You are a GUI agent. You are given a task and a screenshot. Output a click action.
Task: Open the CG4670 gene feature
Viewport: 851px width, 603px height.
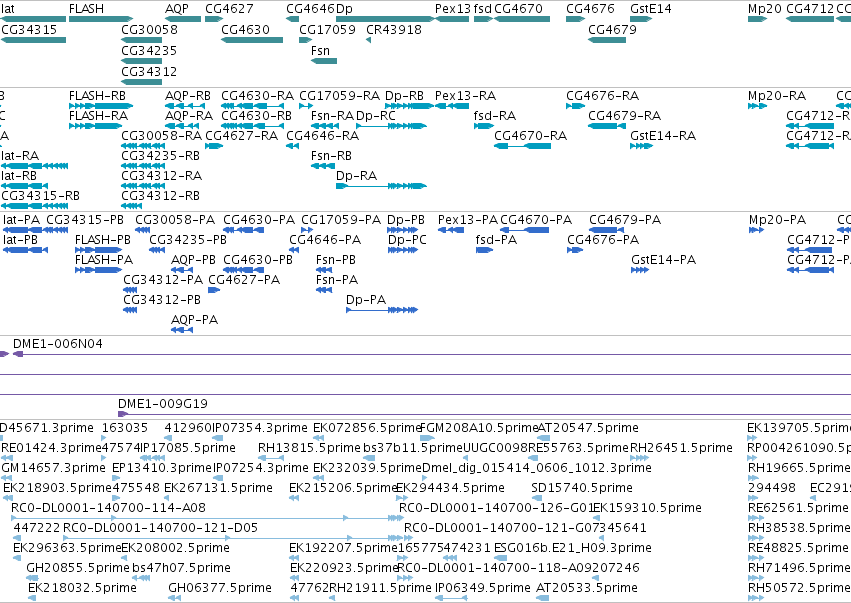(522, 19)
